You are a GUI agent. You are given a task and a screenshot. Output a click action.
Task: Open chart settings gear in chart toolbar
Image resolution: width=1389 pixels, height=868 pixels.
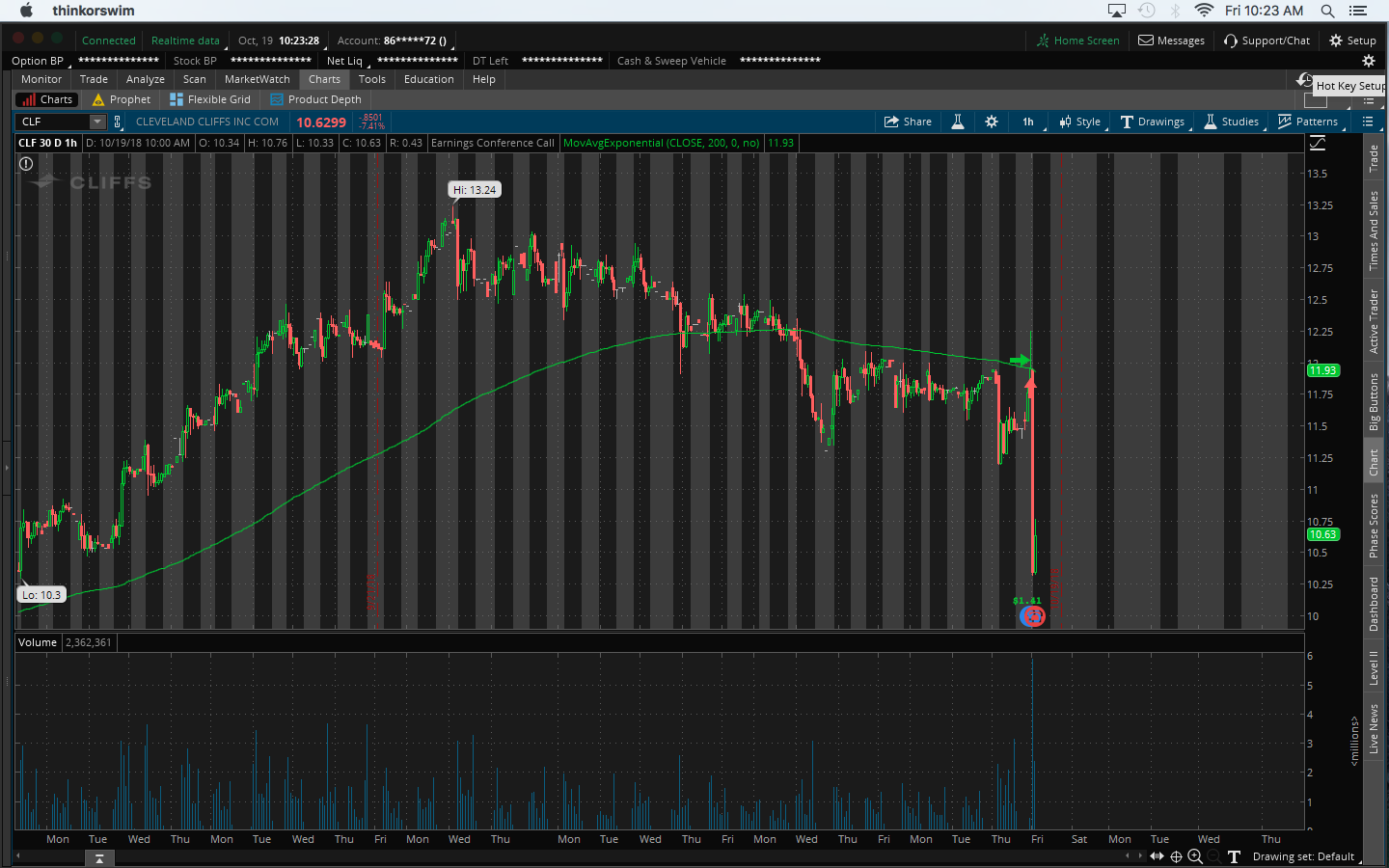tap(992, 122)
